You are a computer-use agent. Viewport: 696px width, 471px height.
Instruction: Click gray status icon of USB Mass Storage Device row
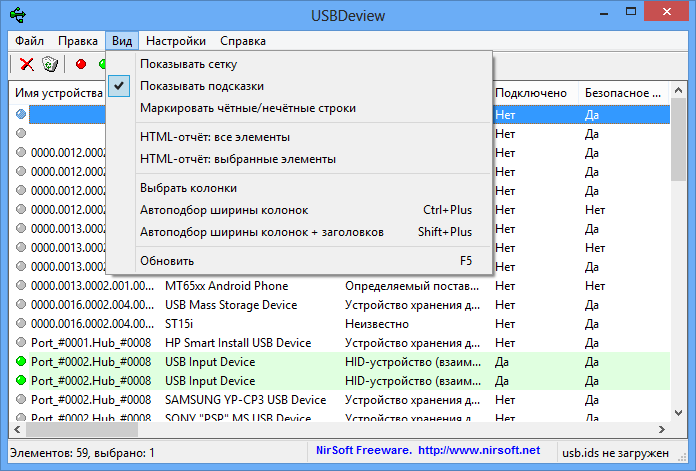(x=21, y=305)
